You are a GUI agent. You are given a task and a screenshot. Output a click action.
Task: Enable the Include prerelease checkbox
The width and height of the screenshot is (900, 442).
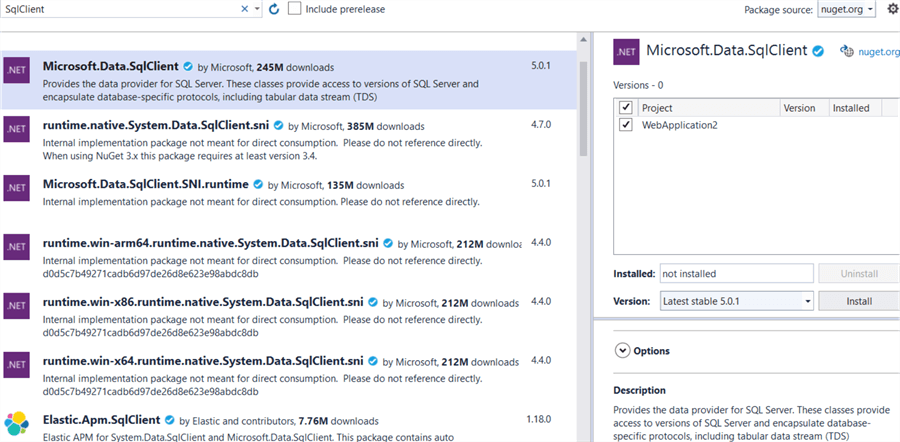click(295, 9)
